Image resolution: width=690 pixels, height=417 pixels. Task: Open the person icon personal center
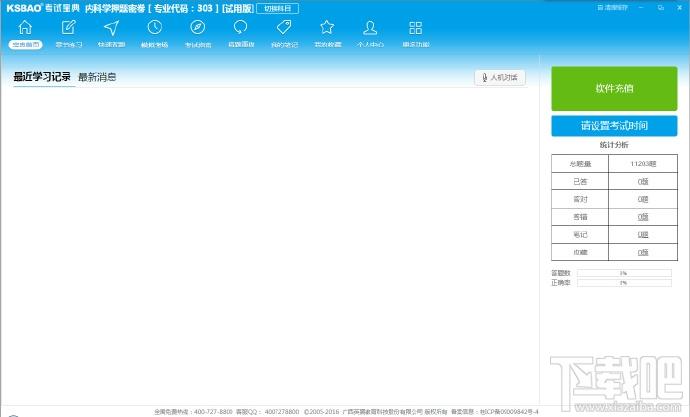pos(370,28)
